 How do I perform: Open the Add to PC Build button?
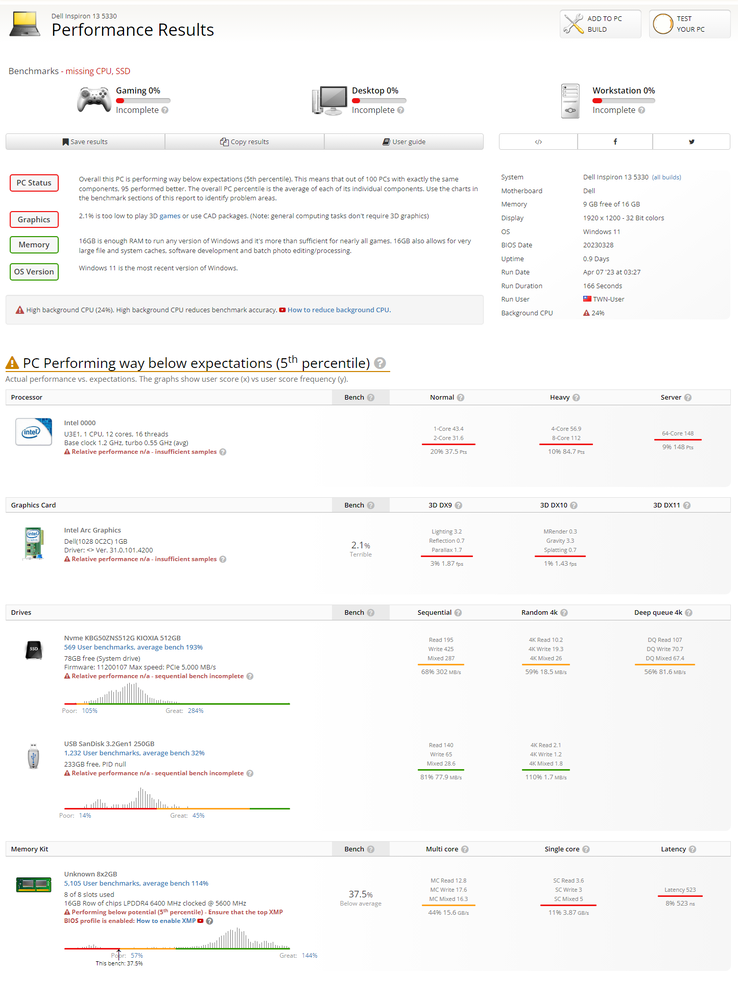pos(600,24)
